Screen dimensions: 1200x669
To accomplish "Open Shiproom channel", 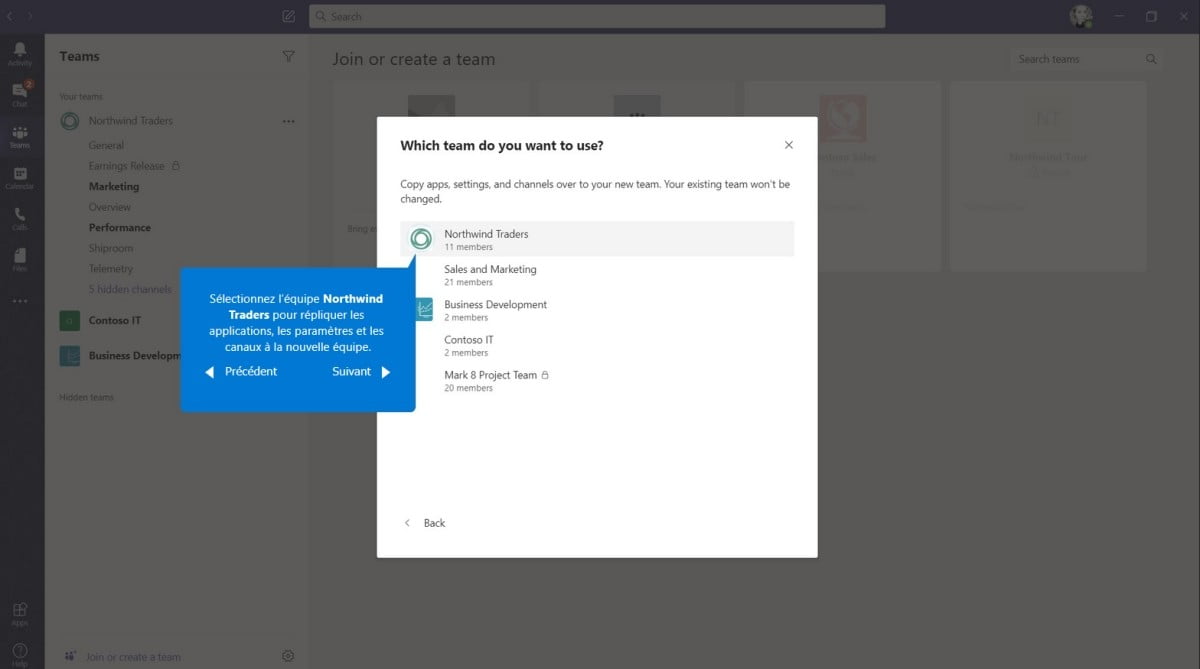I will coord(110,248).
